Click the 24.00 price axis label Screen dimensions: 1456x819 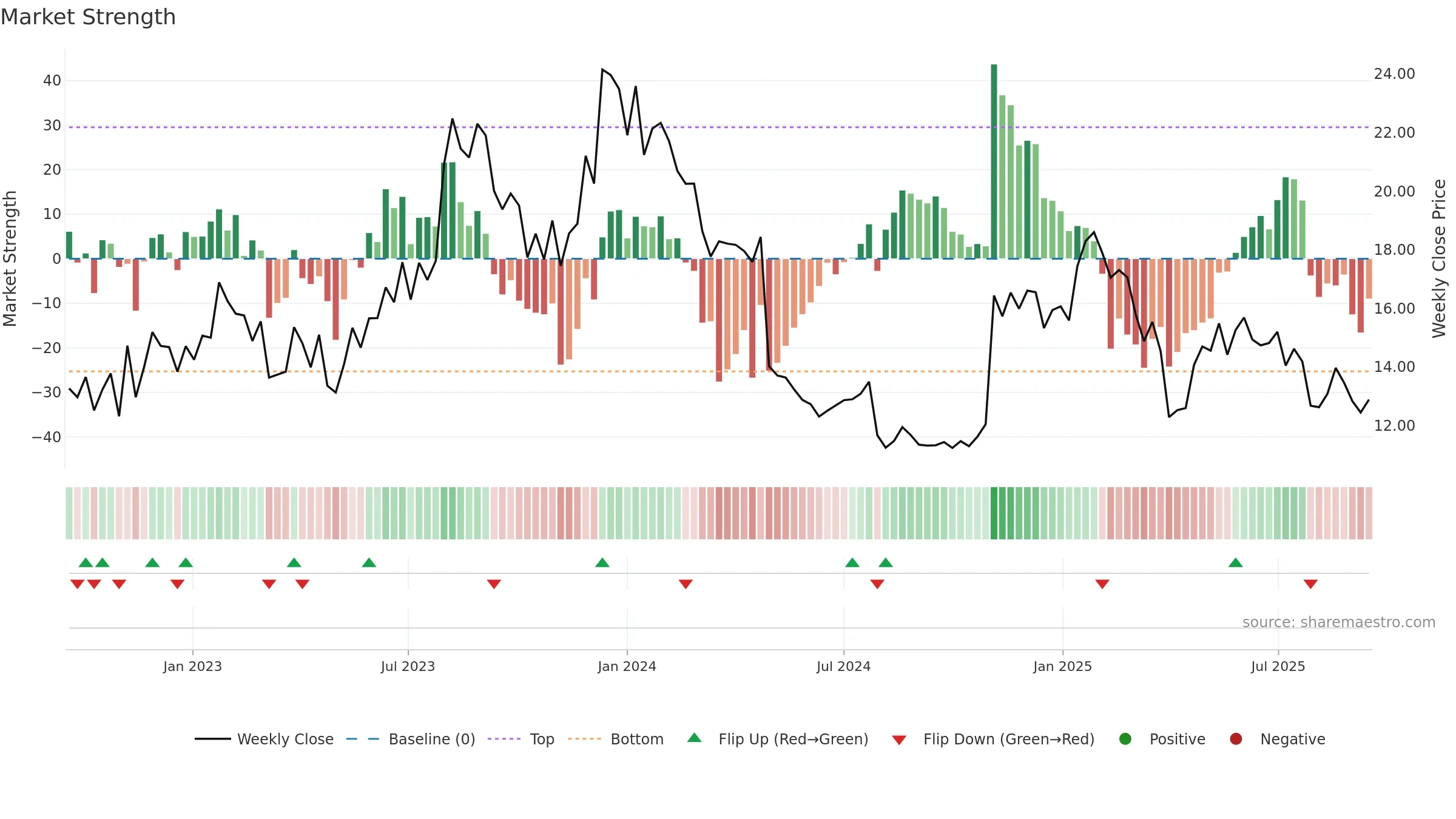pos(1394,74)
